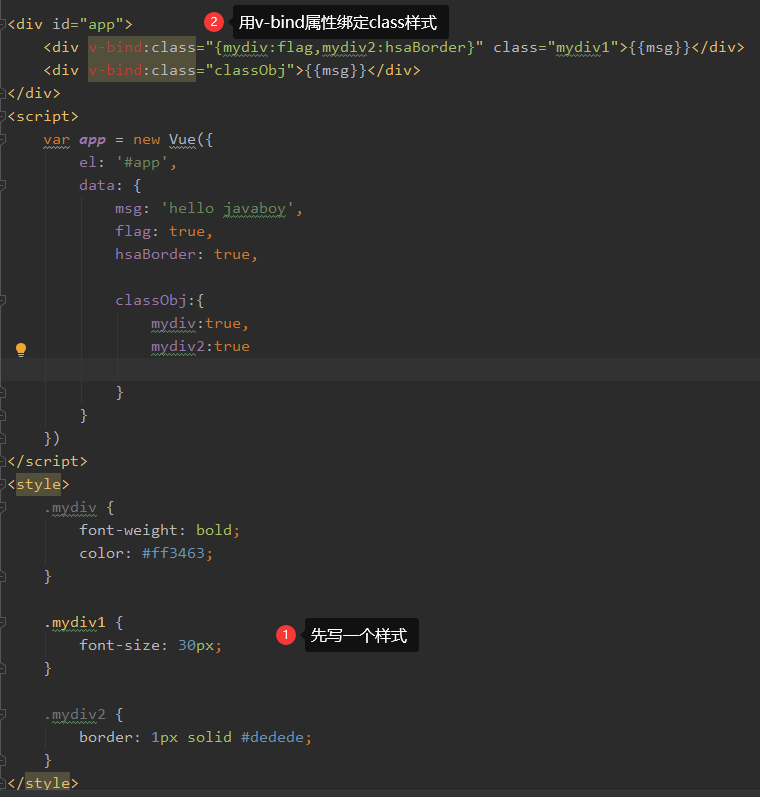Click the closing </script> tag

47,462
